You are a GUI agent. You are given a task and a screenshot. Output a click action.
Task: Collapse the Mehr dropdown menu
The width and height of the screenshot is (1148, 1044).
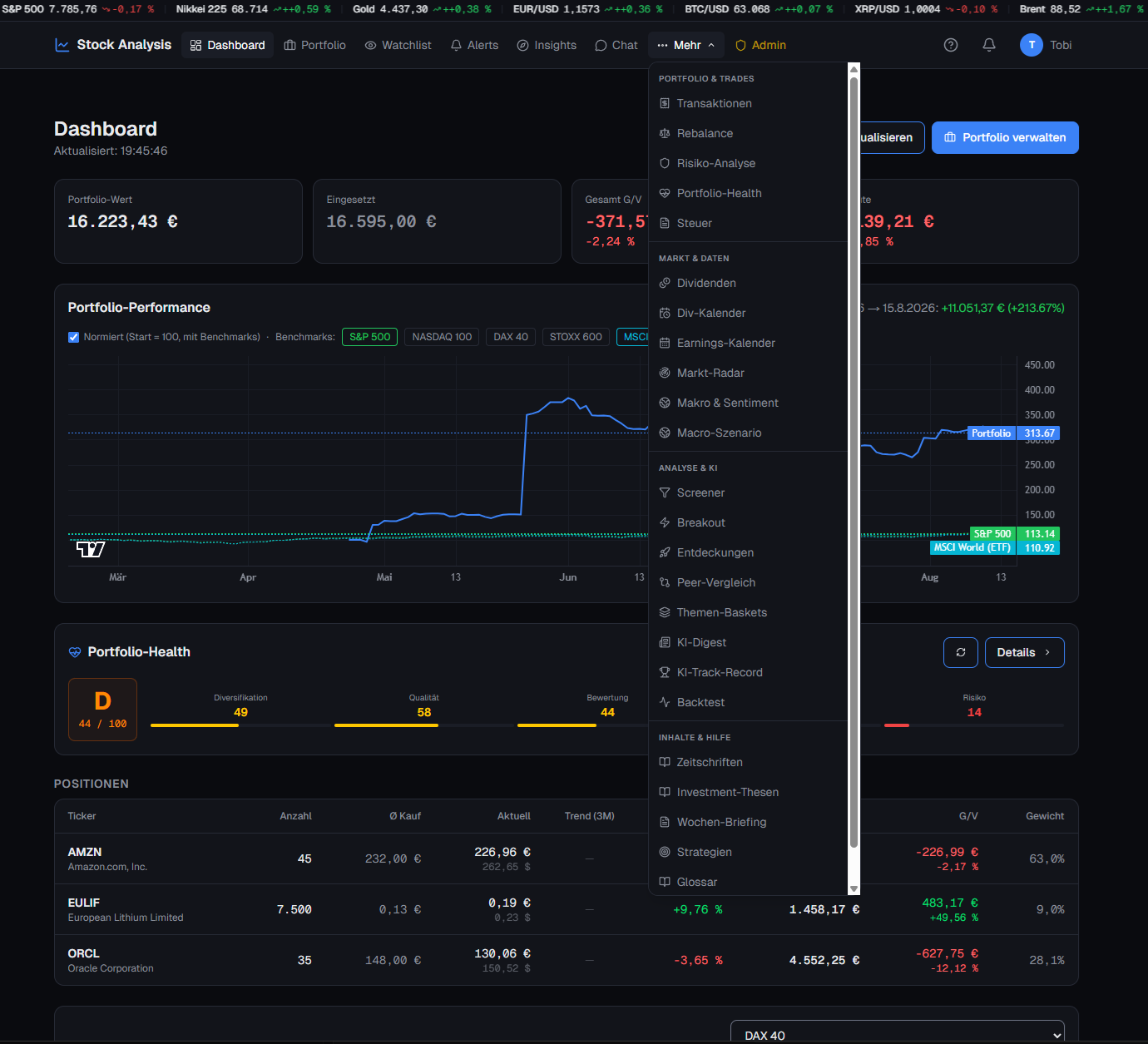pos(686,45)
